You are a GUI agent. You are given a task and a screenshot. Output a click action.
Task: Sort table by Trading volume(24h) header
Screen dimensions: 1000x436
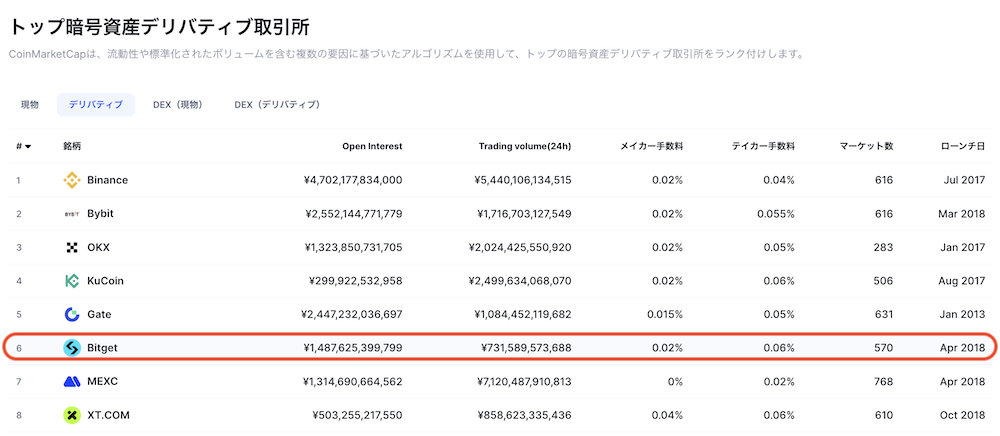(525, 146)
